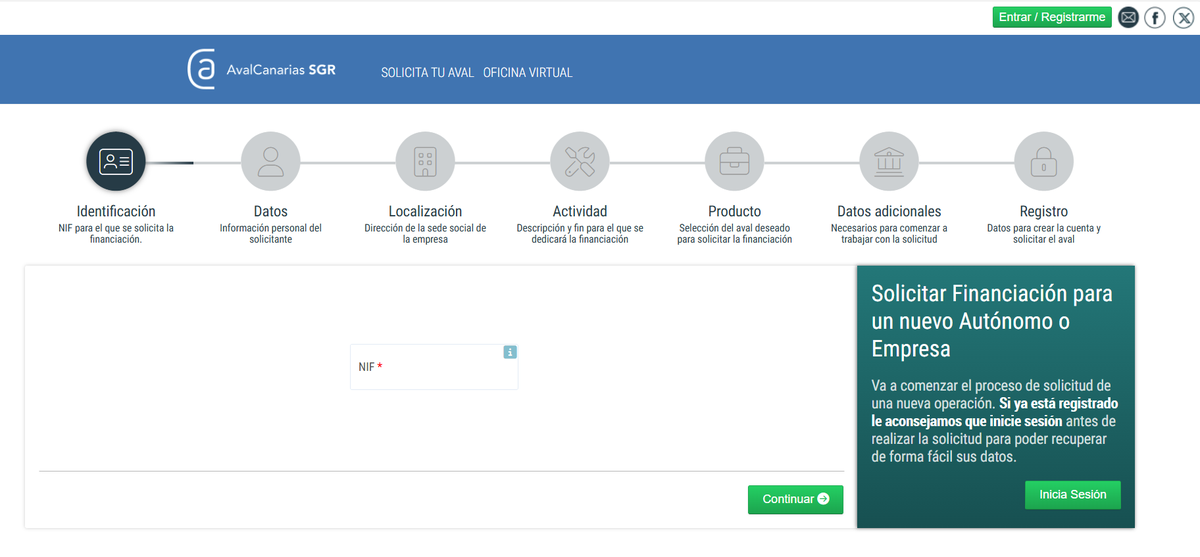Click the AvalCanarias SGR logo
The image size is (1200, 557).
[262, 70]
